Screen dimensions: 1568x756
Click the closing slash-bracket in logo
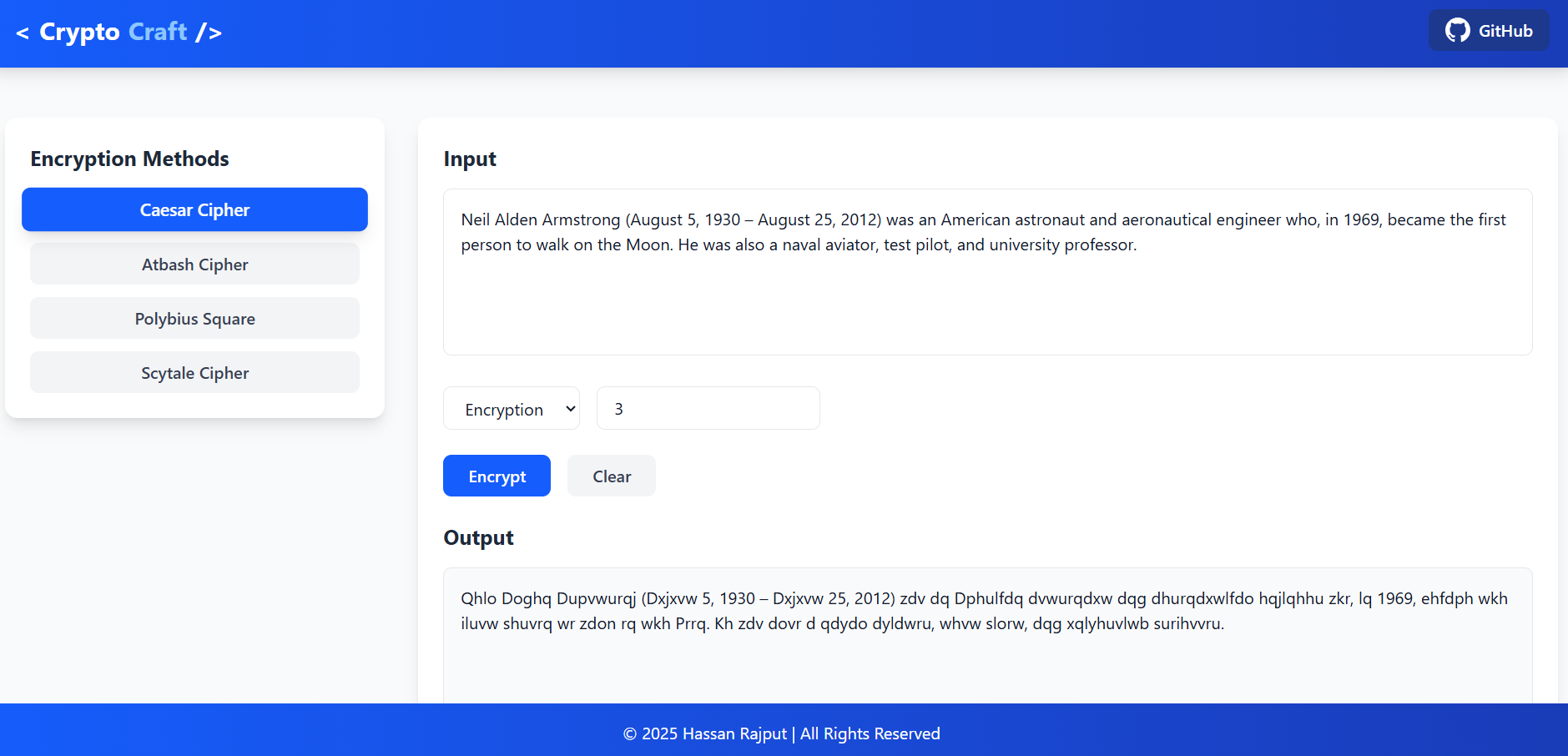(x=209, y=33)
